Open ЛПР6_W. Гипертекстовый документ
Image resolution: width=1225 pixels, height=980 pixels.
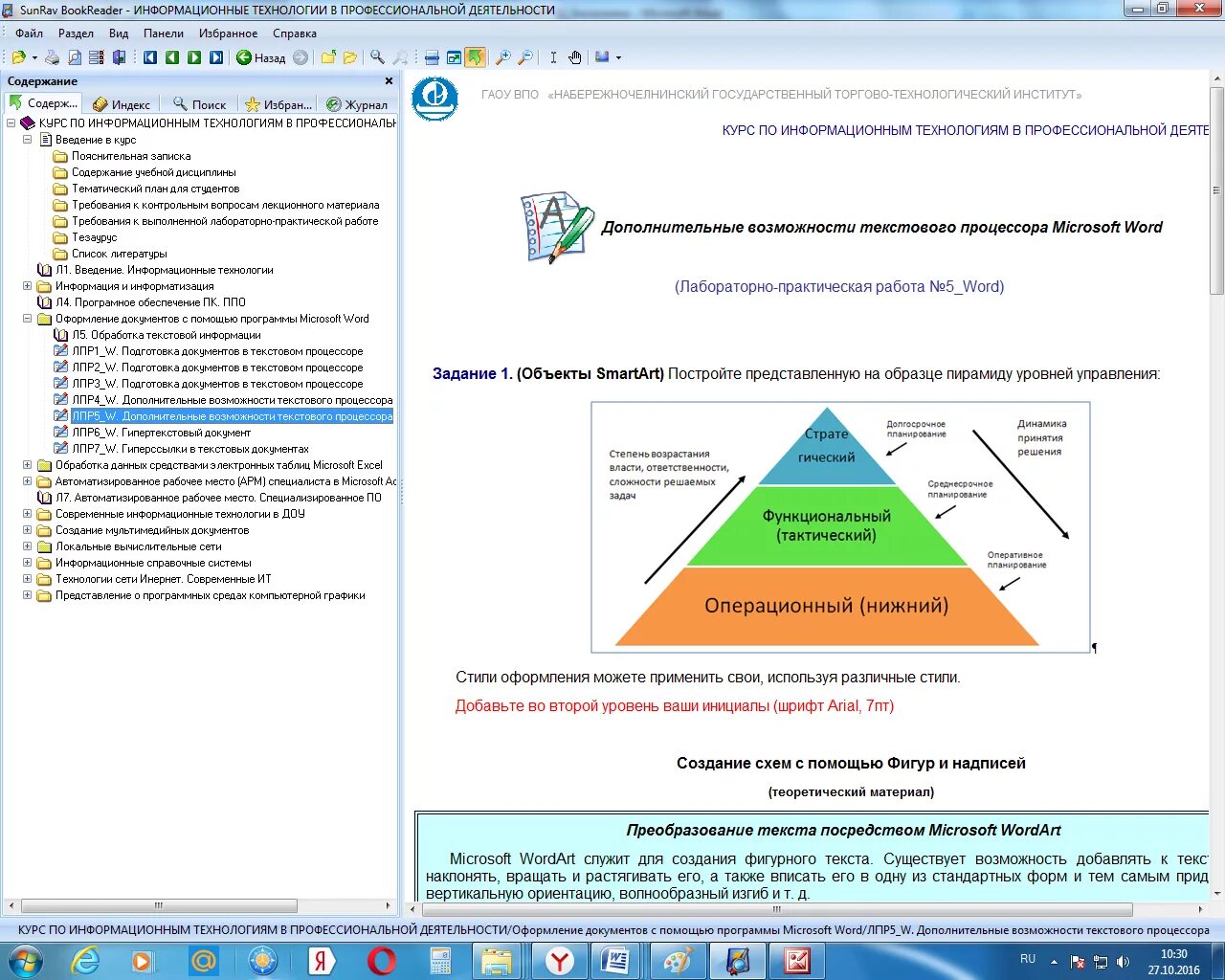pyautogui.click(x=161, y=433)
